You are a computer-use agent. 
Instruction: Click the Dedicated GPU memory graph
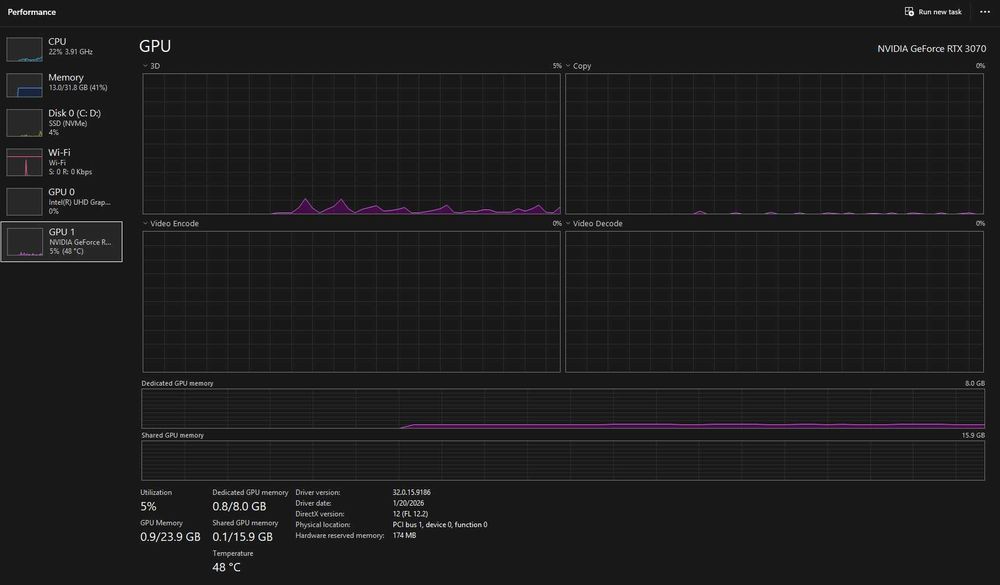point(563,408)
